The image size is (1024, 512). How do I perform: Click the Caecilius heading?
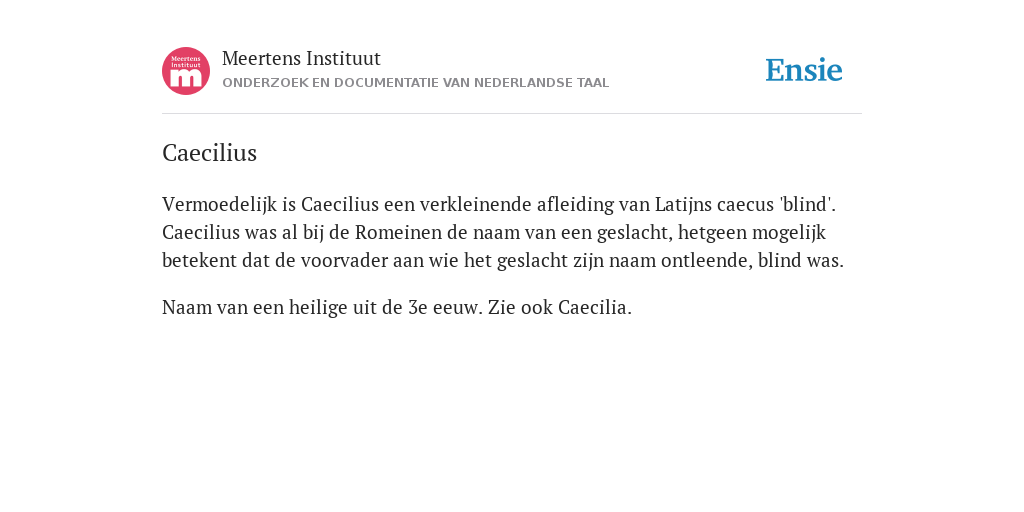tap(210, 153)
